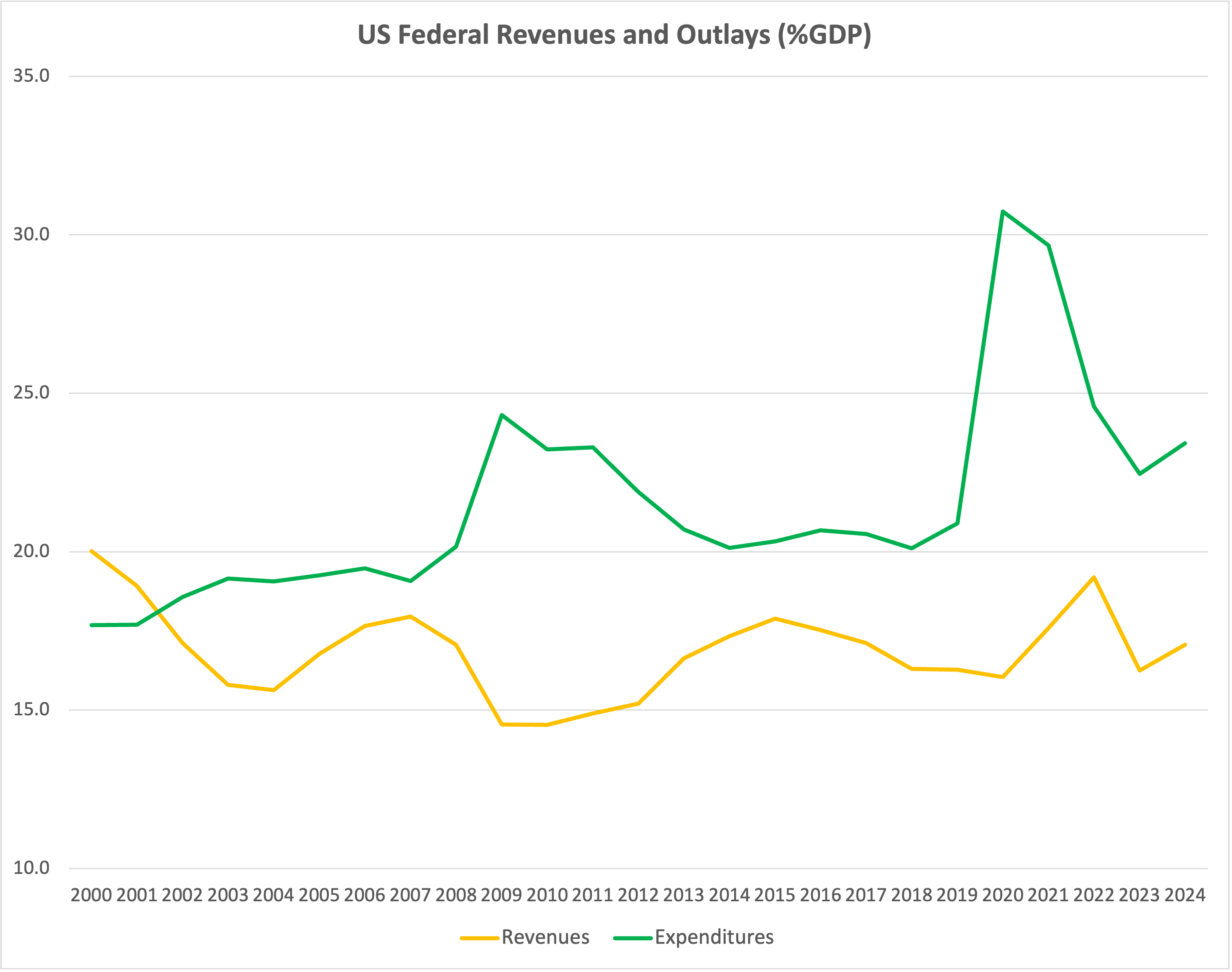Click the 15.0 y-axis label
Image resolution: width=1232 pixels, height=972 pixels.
click(31, 709)
